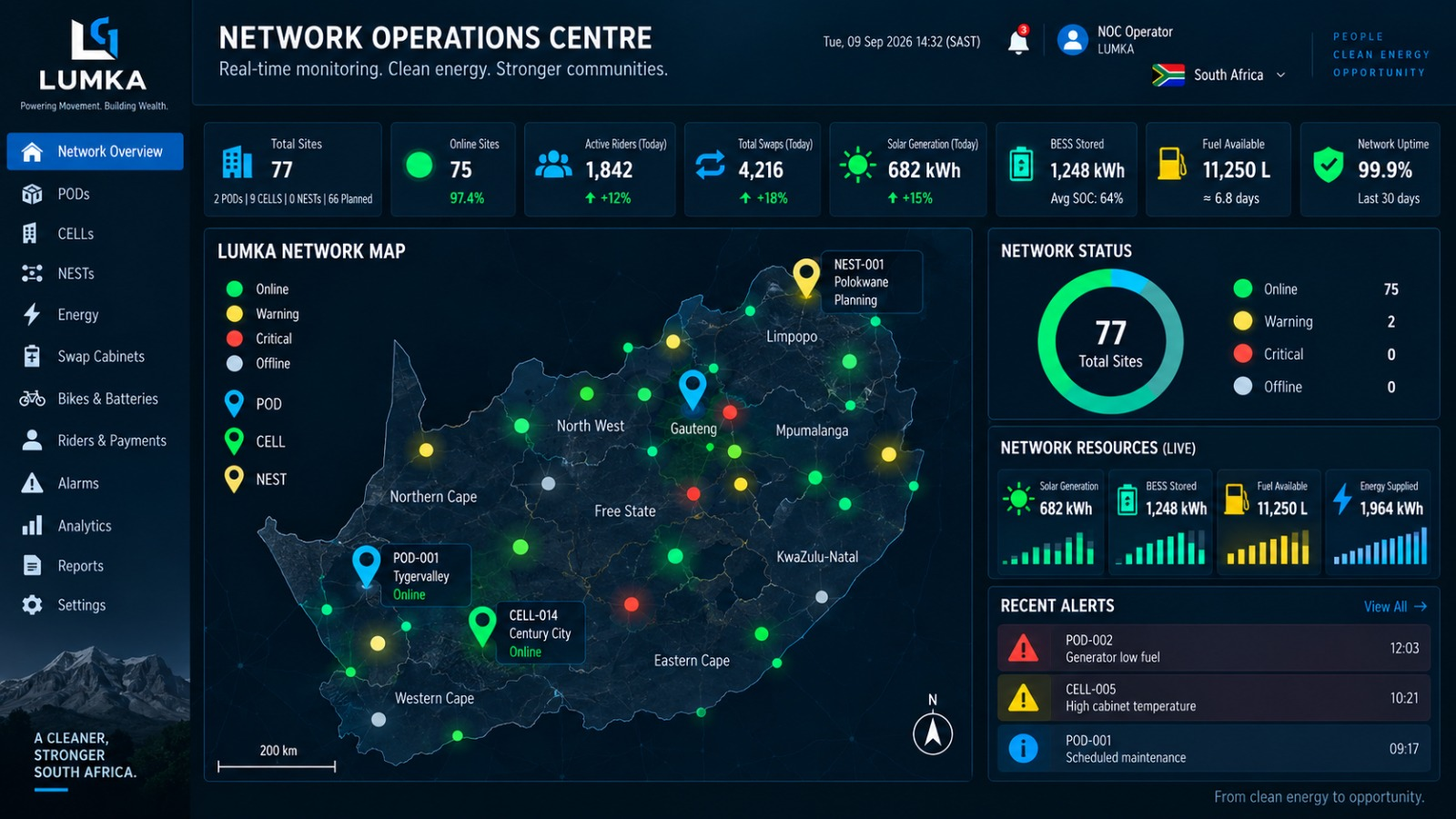
Task: Click the NEST-001 Polokwane map pin
Action: click(x=806, y=278)
